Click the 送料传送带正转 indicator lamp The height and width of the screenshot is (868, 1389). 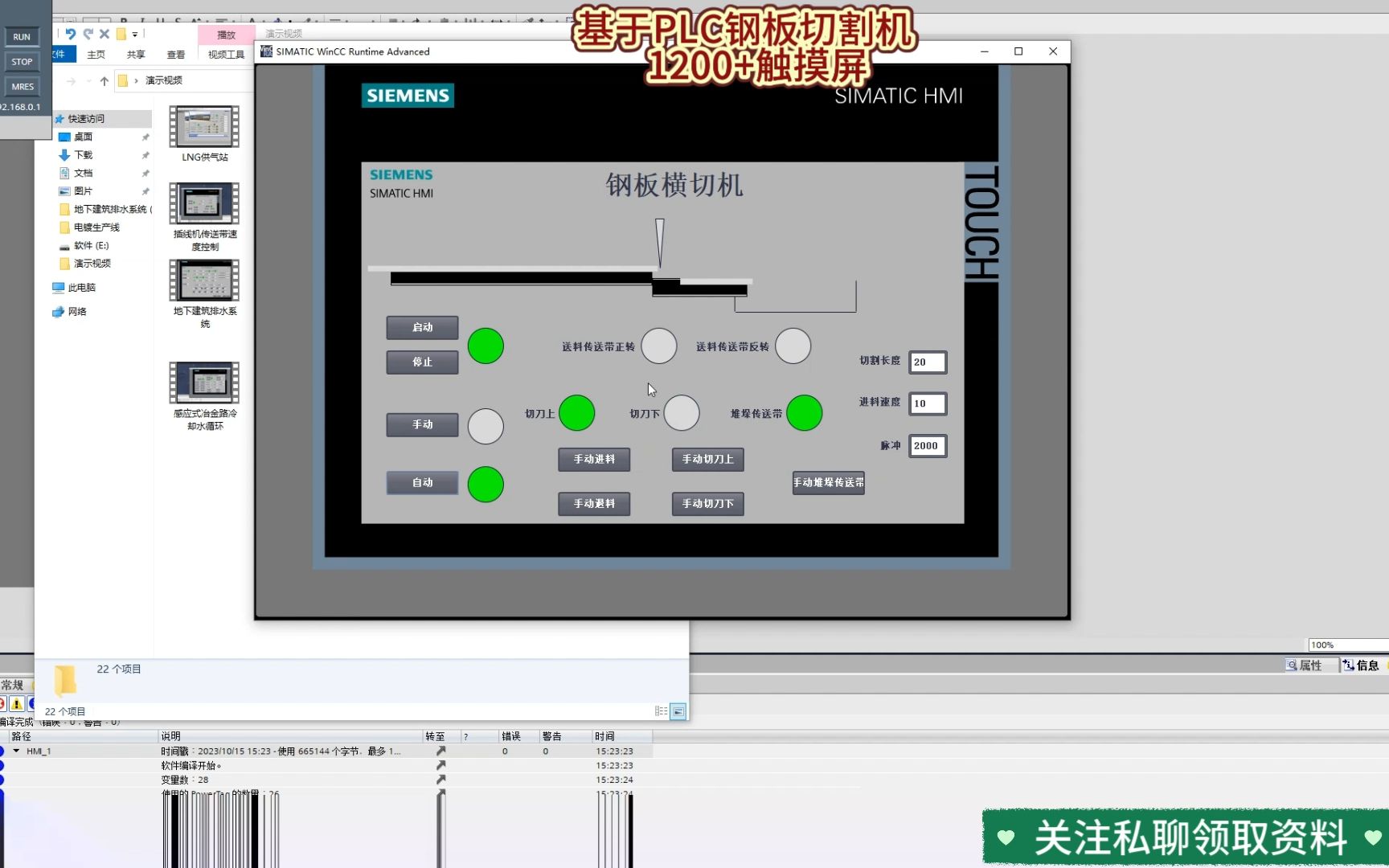[659, 346]
